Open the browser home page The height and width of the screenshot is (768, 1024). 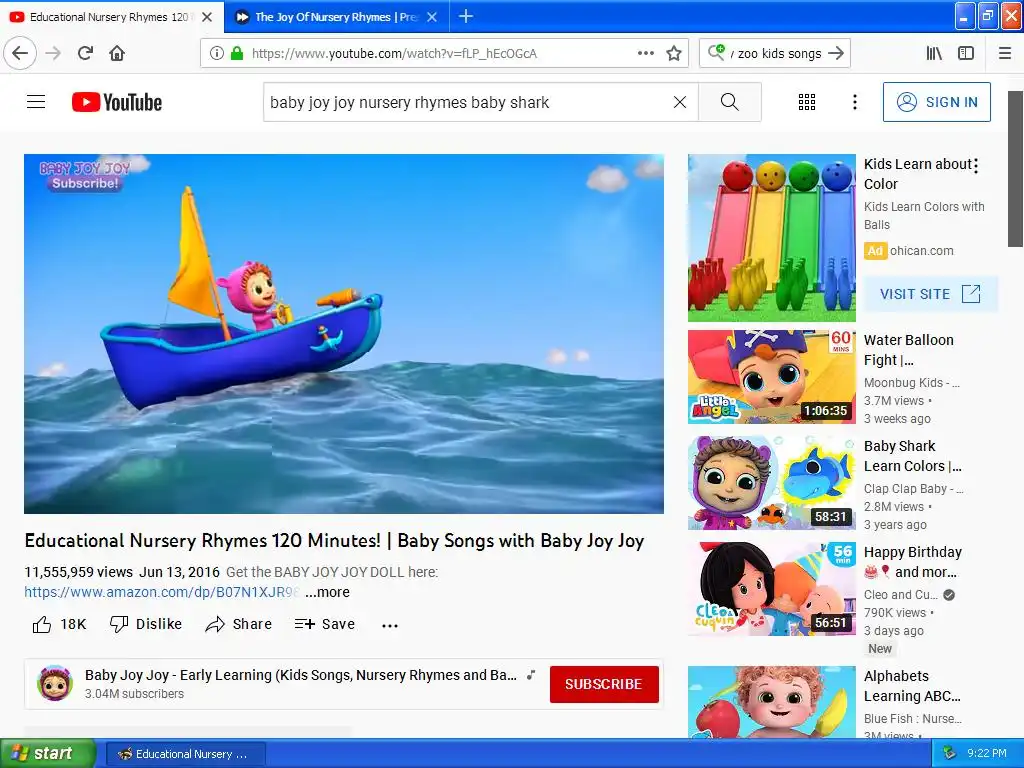[117, 53]
